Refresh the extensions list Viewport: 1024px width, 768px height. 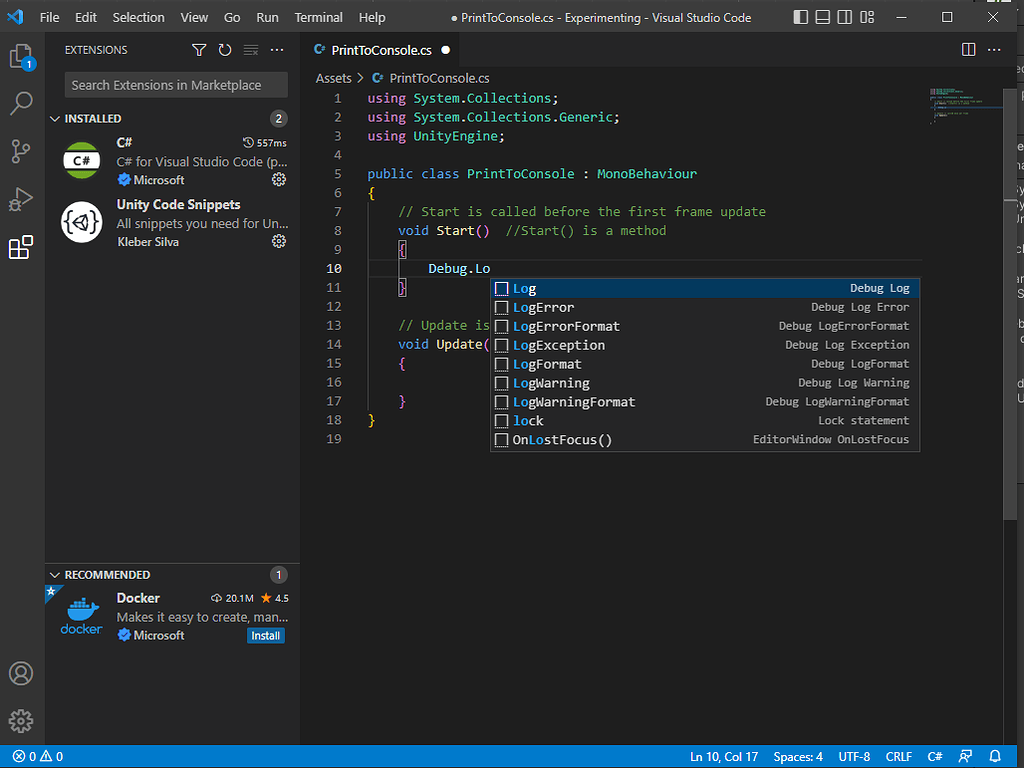tap(225, 50)
